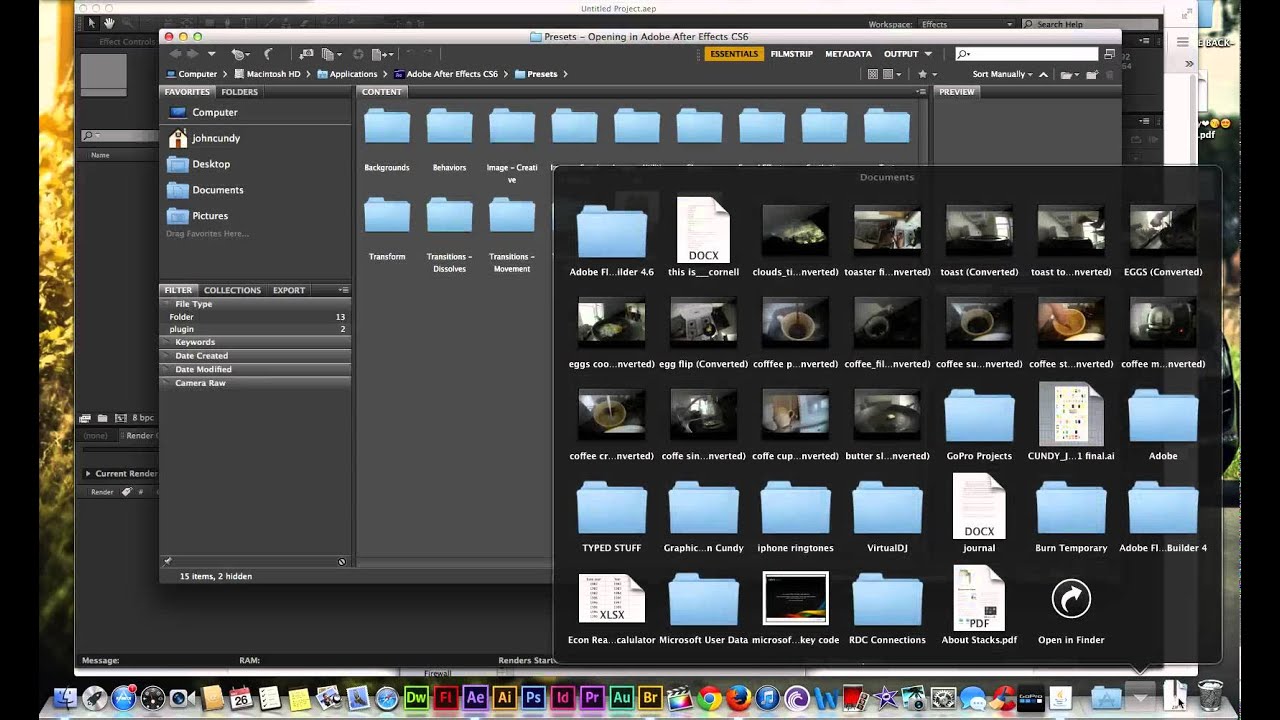Click the Output document icon in toolbar

[x=382, y=54]
